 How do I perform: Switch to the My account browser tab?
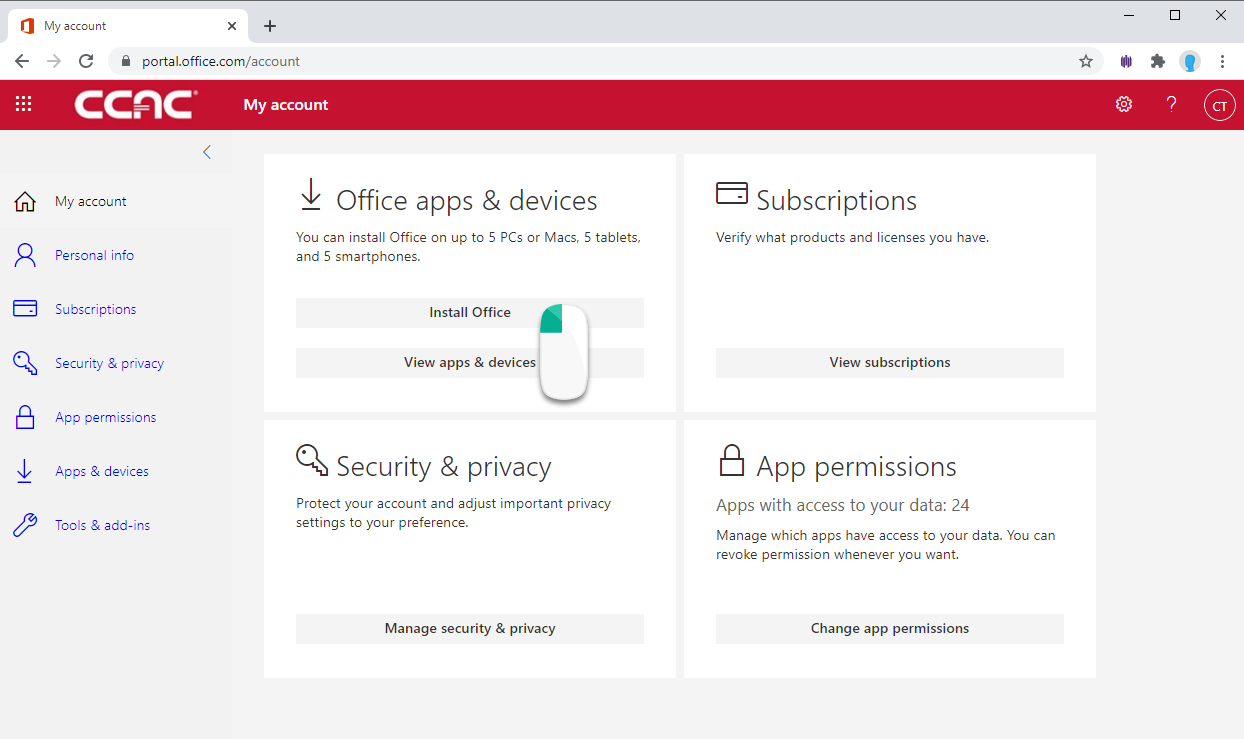(x=110, y=25)
